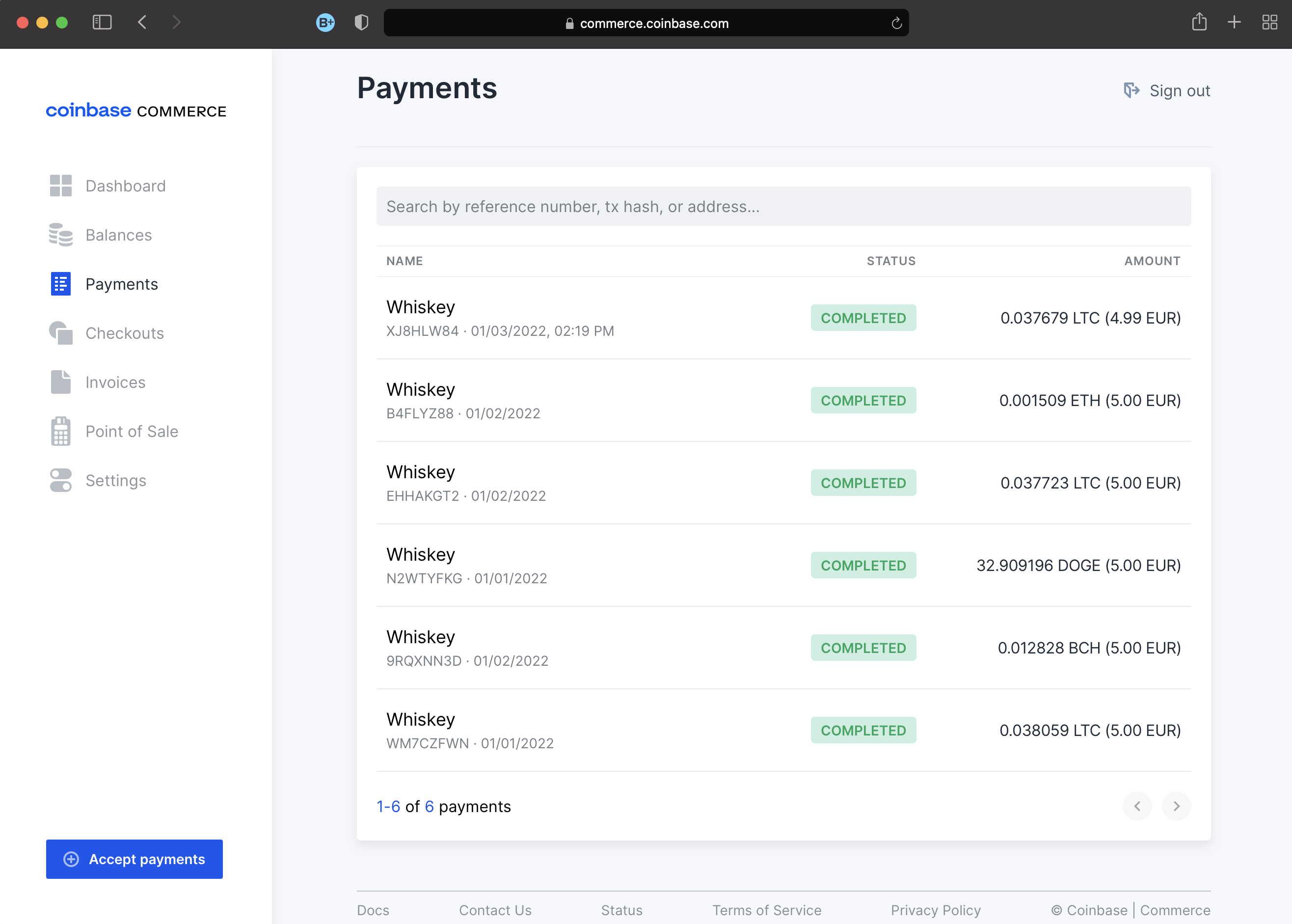The height and width of the screenshot is (924, 1292).
Task: Toggle the Safari sidebar icon
Action: (x=102, y=22)
